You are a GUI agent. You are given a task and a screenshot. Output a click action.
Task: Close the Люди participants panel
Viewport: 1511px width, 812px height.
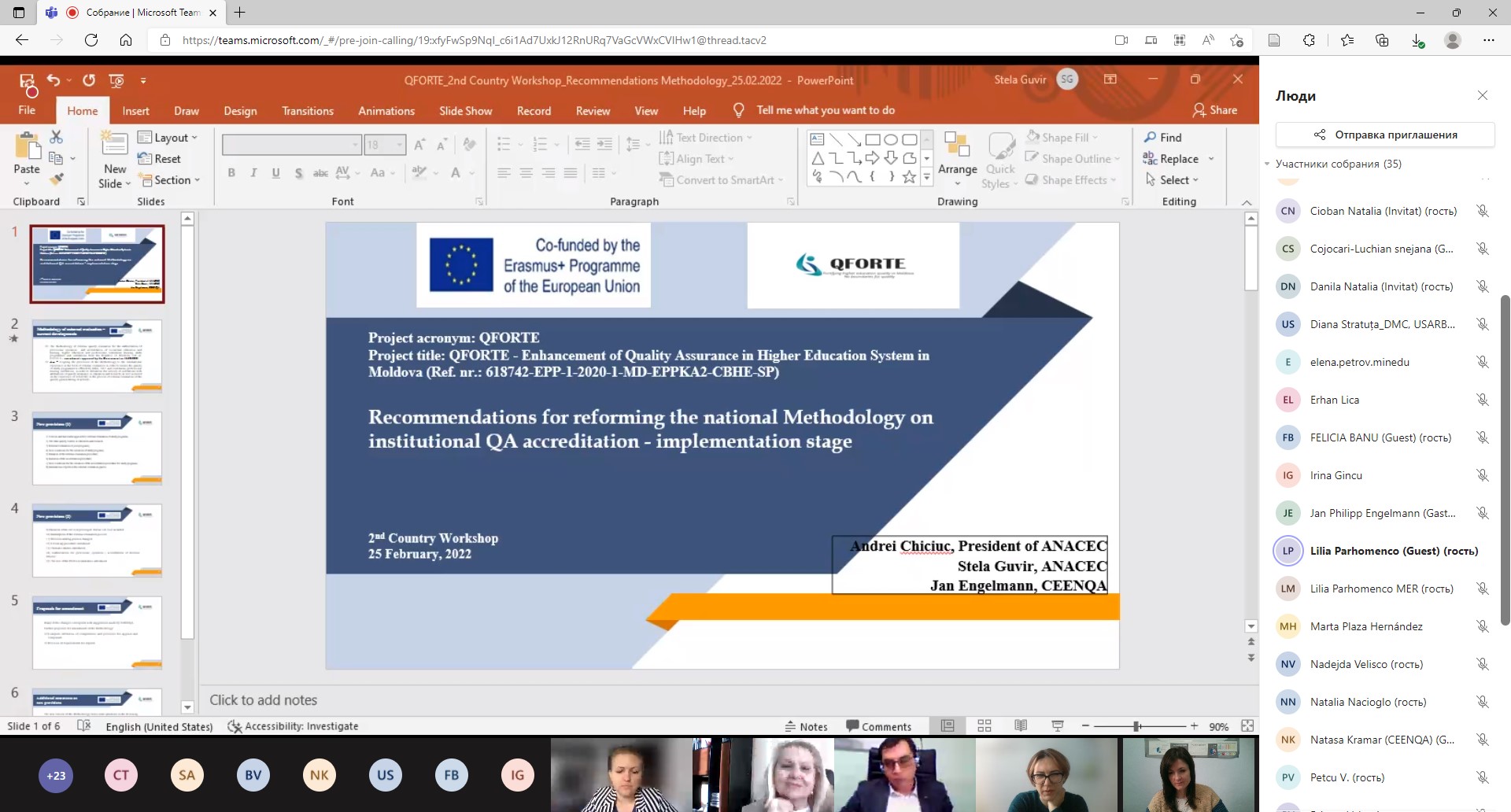click(x=1482, y=95)
